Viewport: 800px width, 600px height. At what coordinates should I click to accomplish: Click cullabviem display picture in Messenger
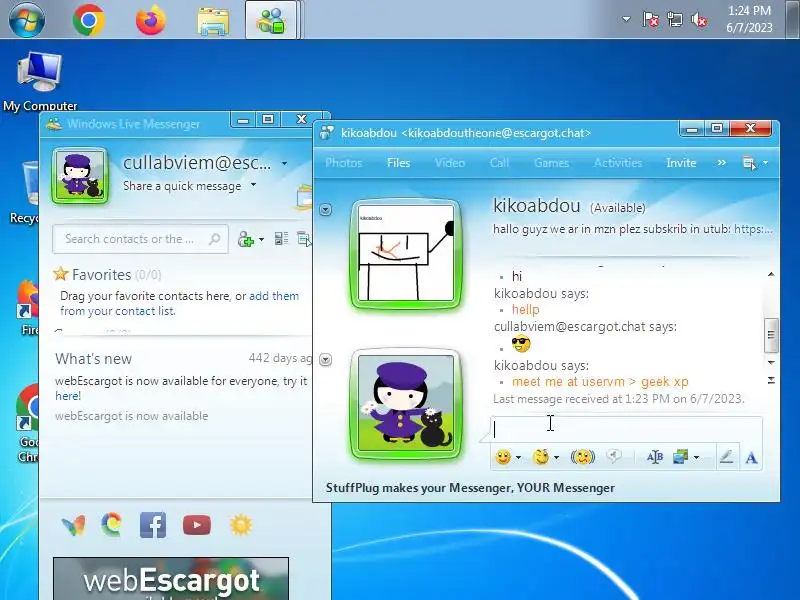80,176
